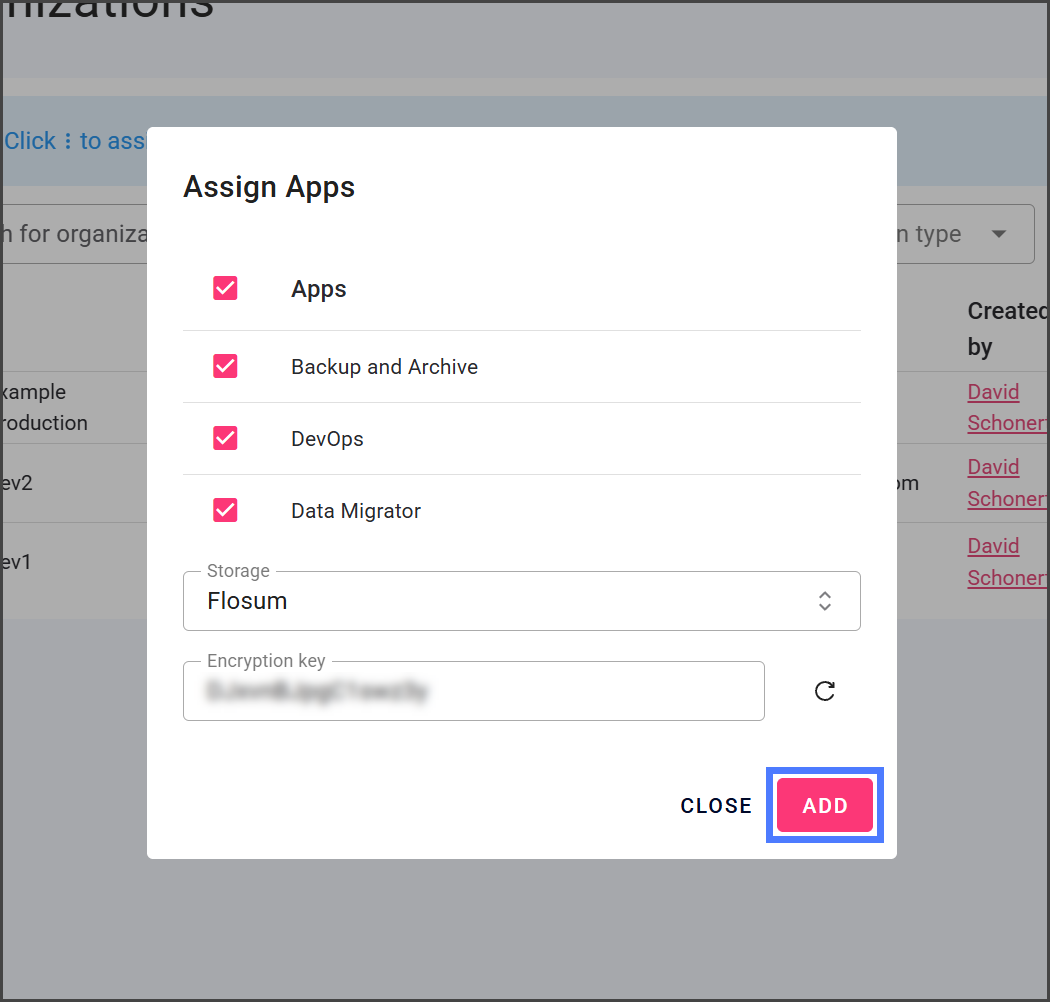1050x1002 pixels.
Task: Click the up-down arrows in Storage field
Action: (x=824, y=601)
